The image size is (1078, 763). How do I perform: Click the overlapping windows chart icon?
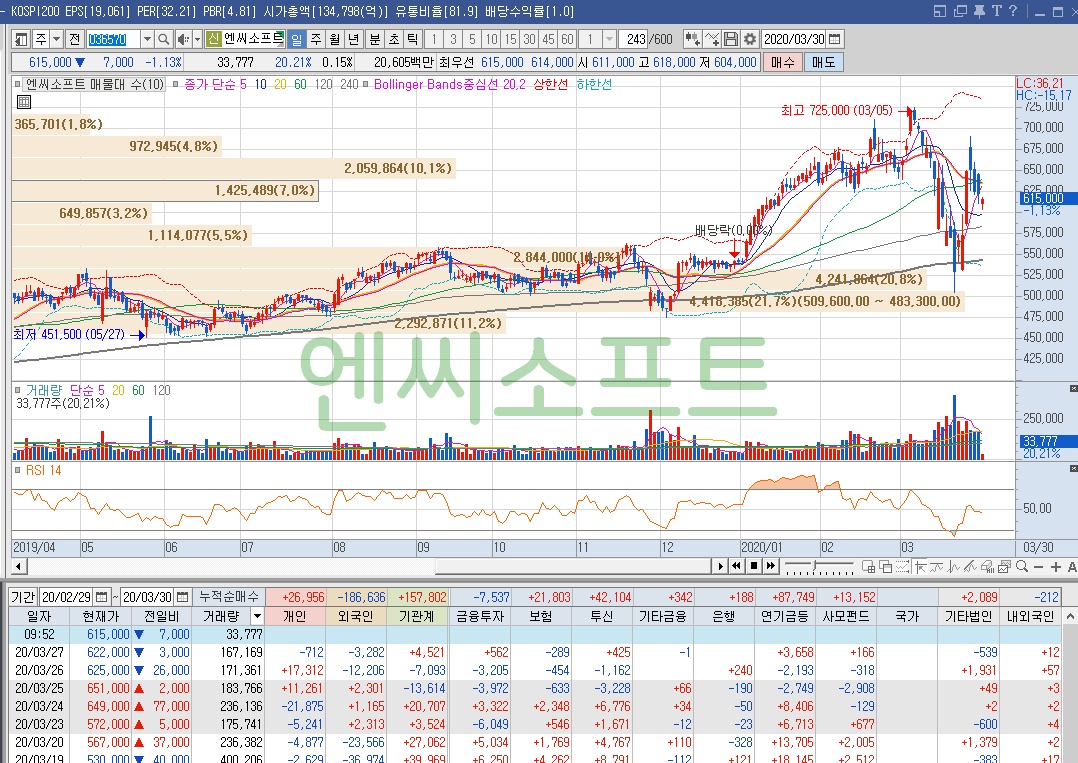pyautogui.click(x=886, y=566)
